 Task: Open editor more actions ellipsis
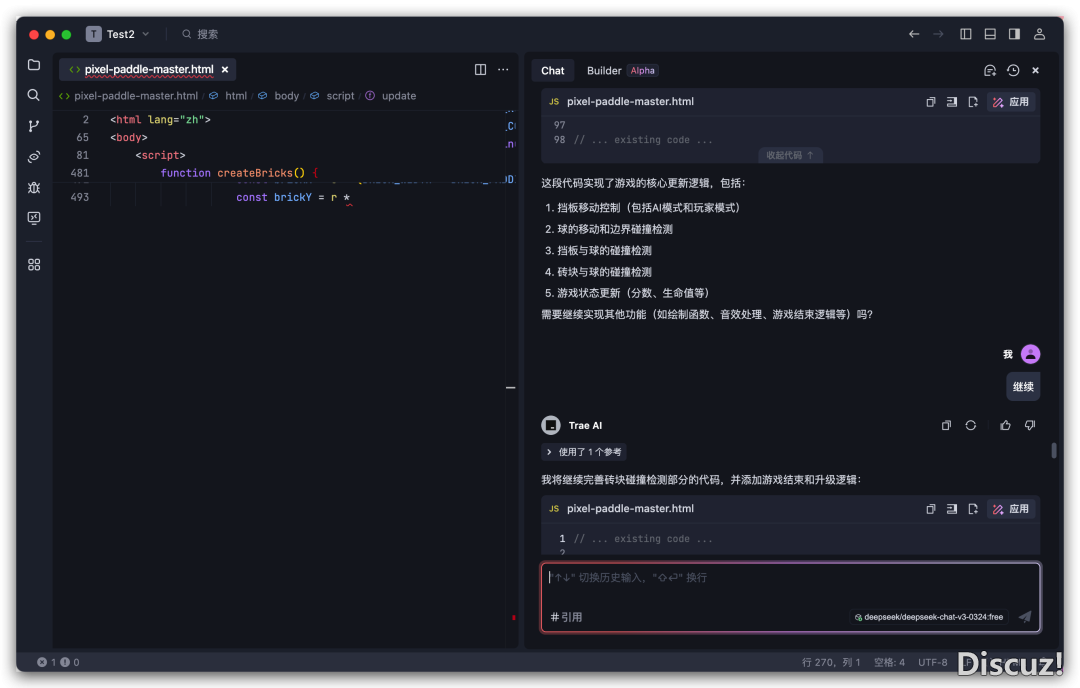503,70
